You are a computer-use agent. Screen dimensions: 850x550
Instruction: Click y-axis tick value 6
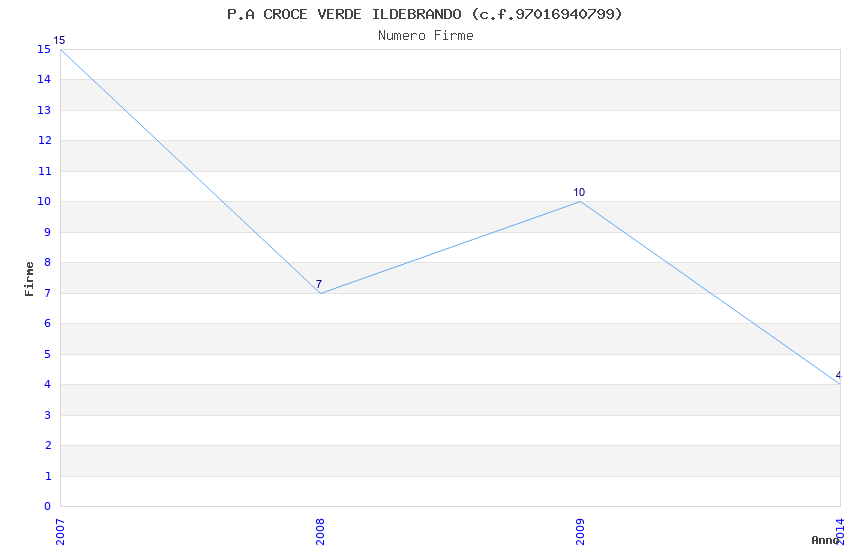pos(48,323)
